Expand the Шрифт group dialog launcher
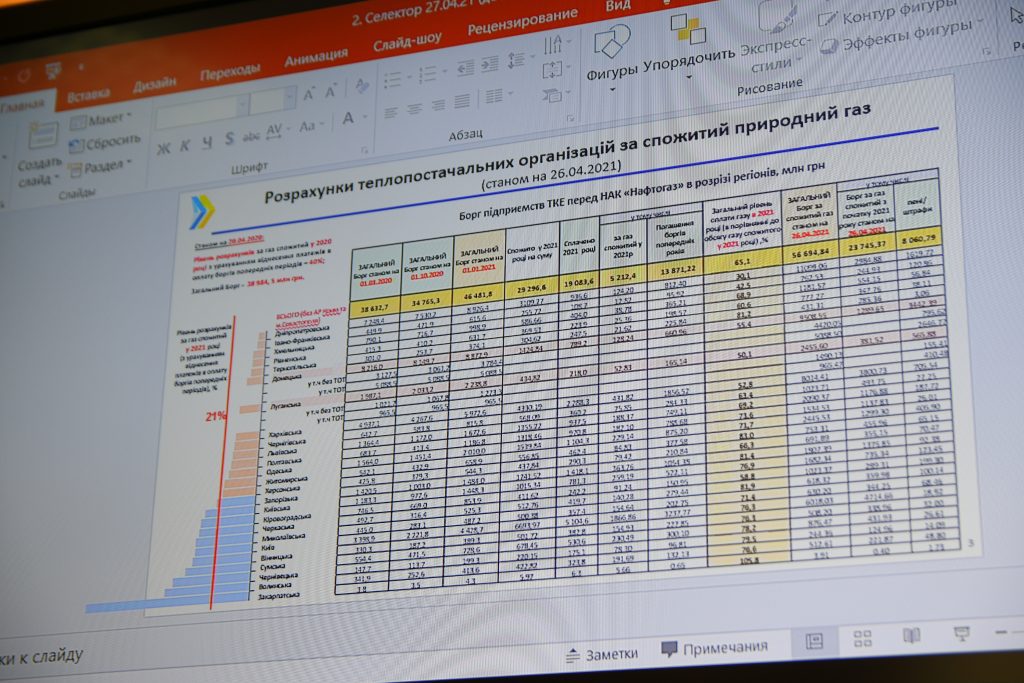1024x683 pixels. coord(364,150)
